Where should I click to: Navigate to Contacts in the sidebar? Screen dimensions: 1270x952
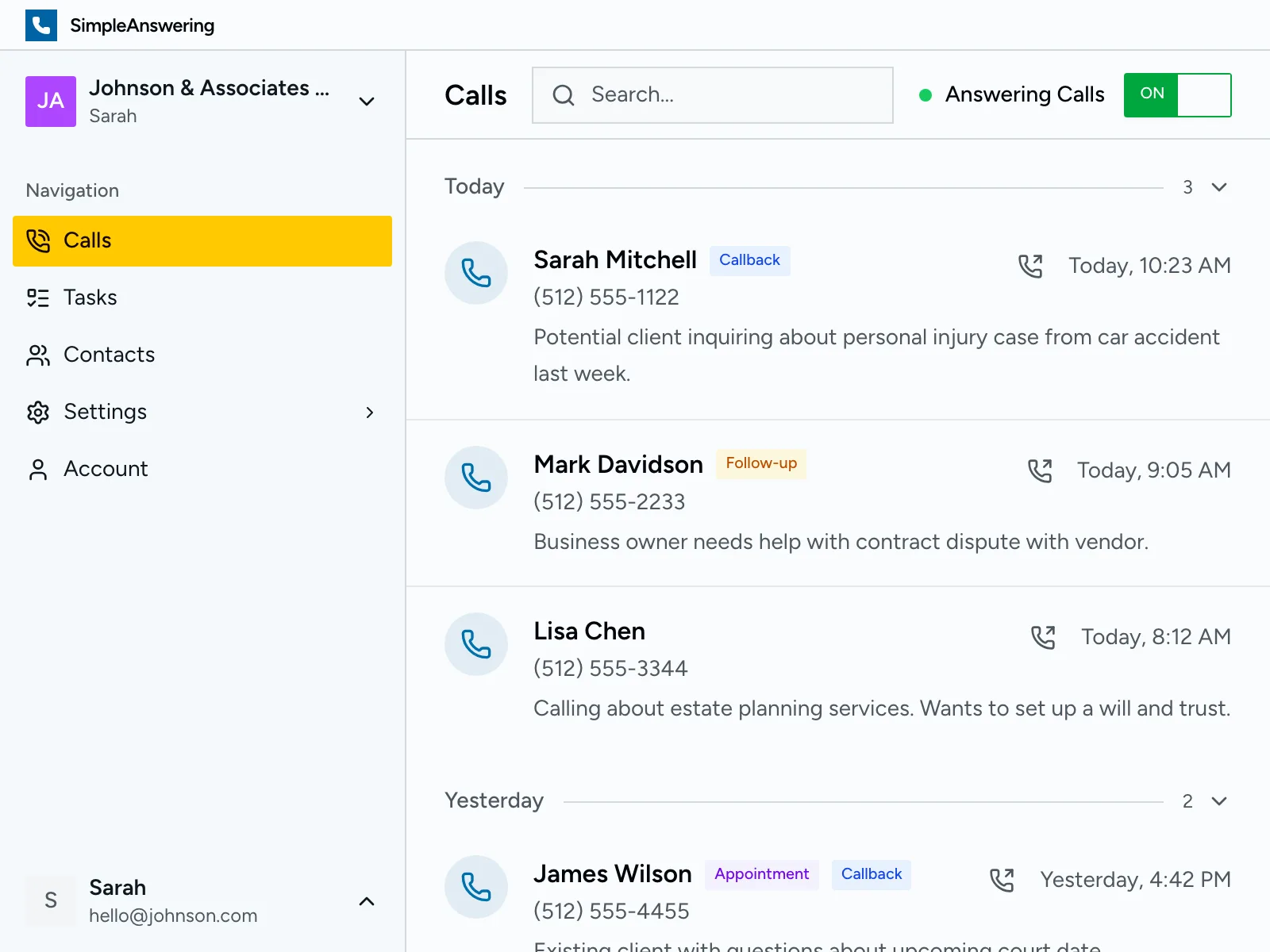point(109,355)
